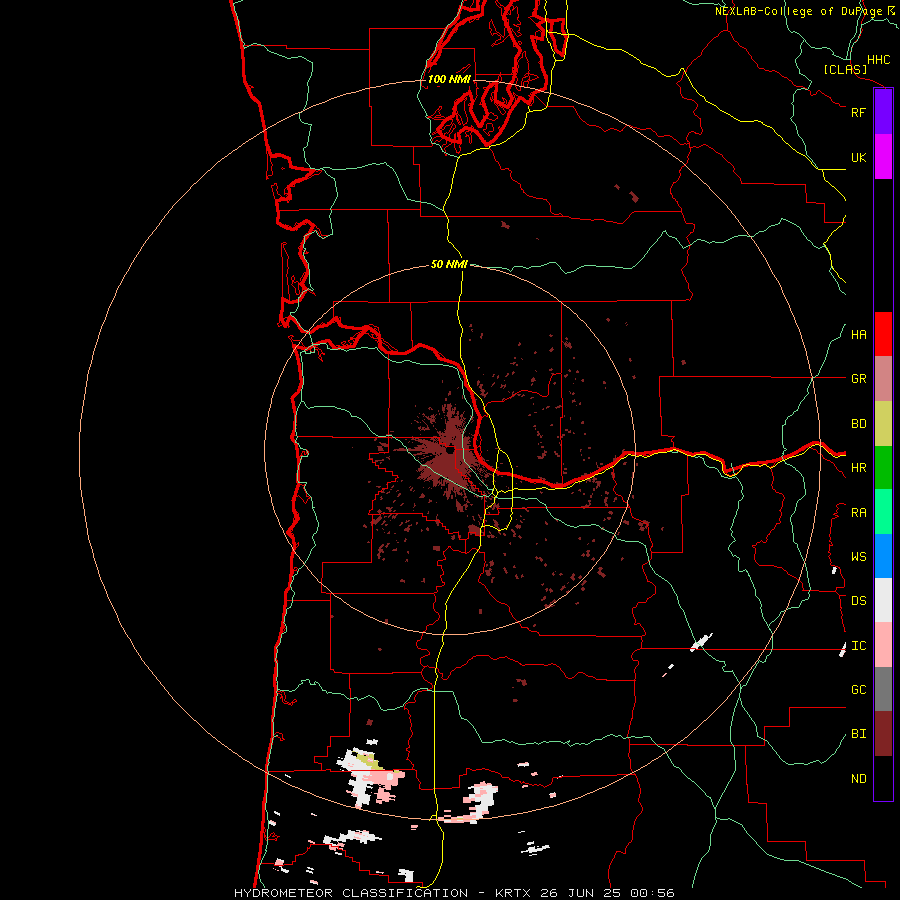Select the RA legend label
Viewport: 900px width, 900px height.
click(x=858, y=513)
